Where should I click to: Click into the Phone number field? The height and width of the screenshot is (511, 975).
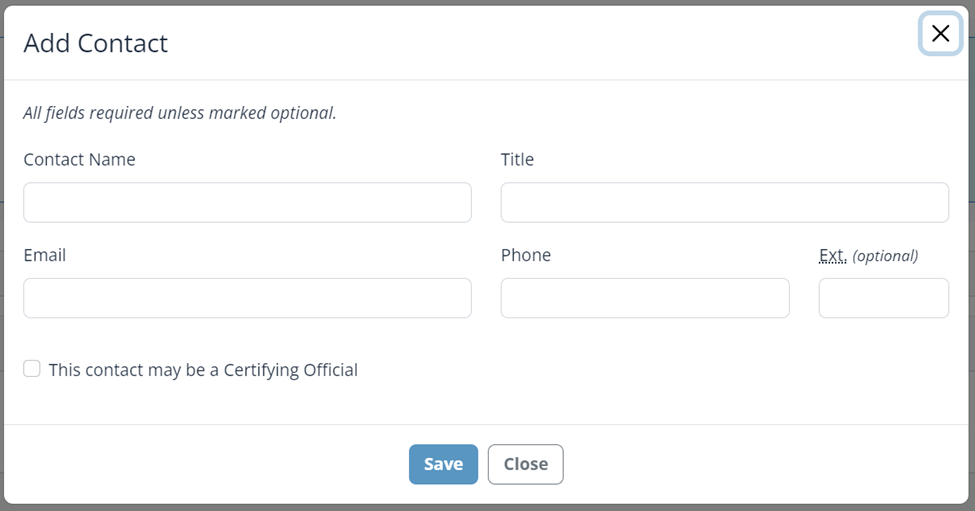[645, 298]
